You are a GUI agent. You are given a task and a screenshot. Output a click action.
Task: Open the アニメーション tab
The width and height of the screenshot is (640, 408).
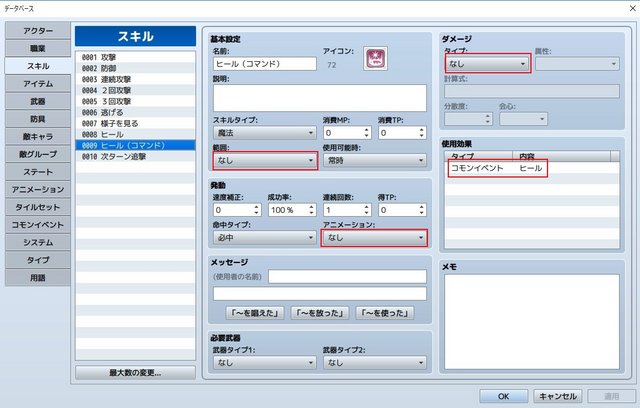pyautogui.click(x=38, y=189)
